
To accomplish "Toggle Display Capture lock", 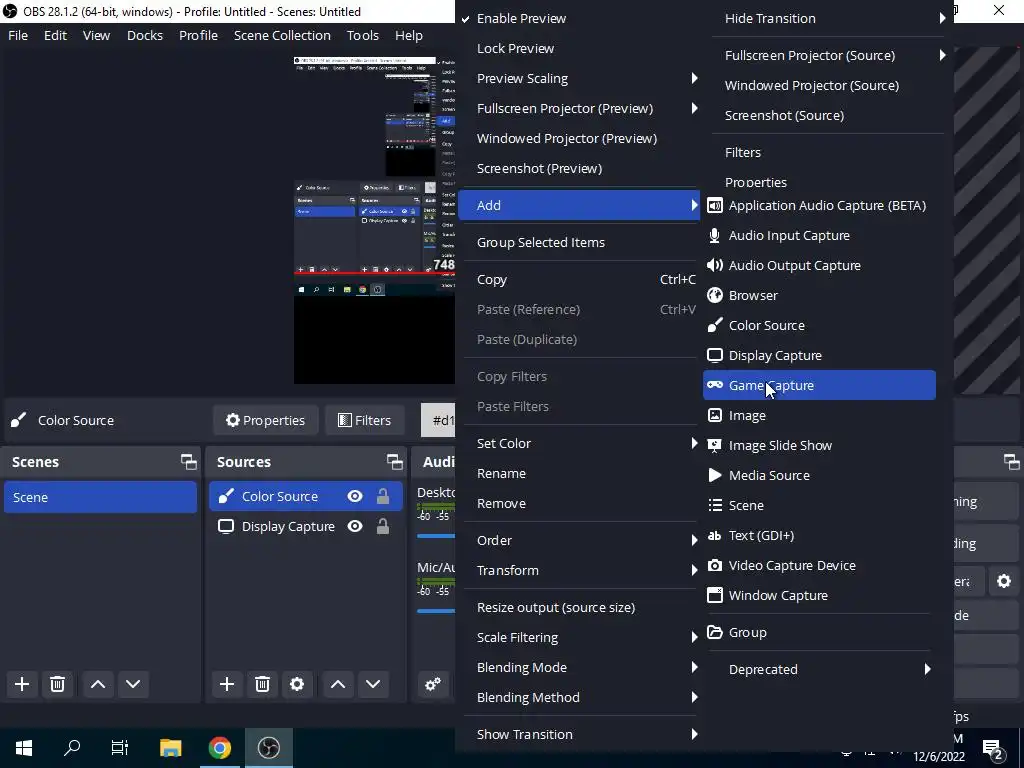I will coord(383,526).
